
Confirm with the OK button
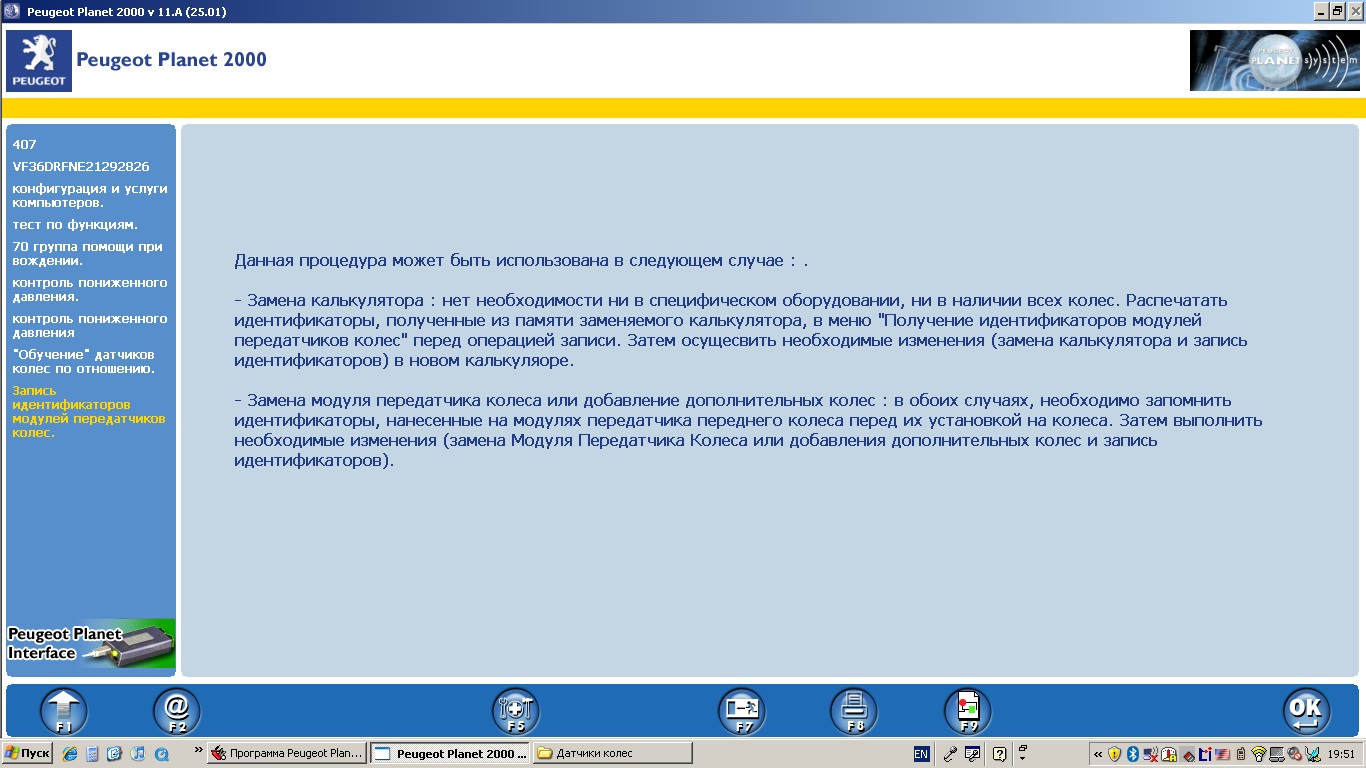point(1307,712)
